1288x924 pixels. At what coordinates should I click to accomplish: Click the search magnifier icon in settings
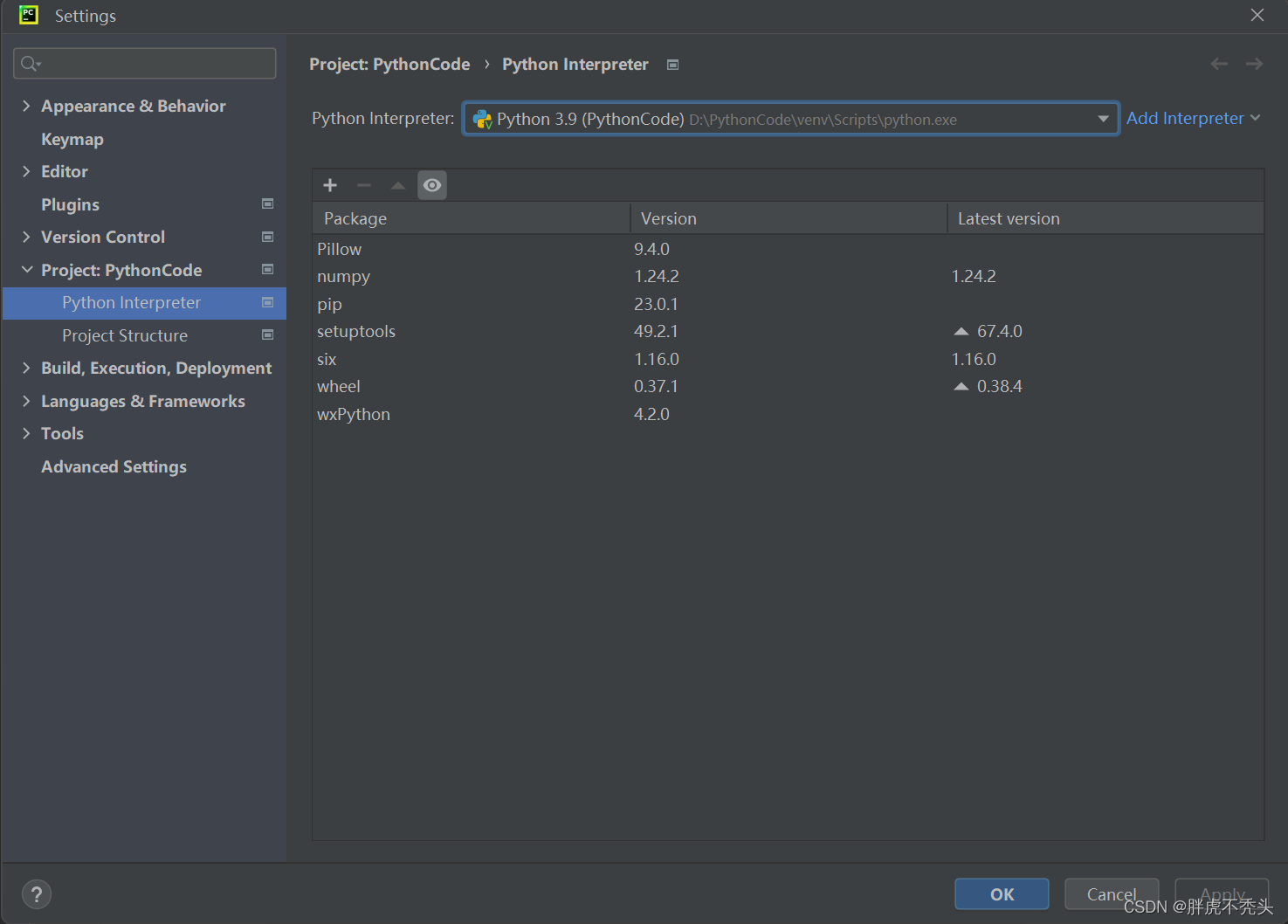click(31, 64)
